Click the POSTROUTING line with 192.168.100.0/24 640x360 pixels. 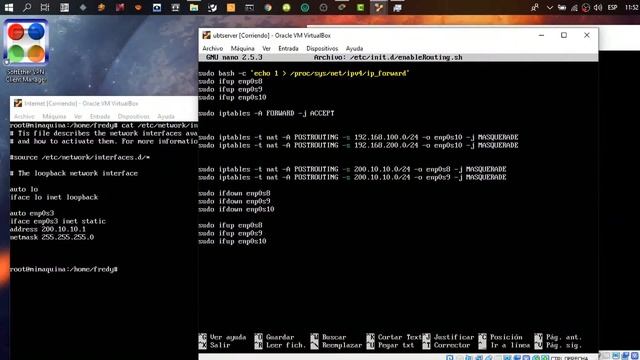tap(358, 137)
